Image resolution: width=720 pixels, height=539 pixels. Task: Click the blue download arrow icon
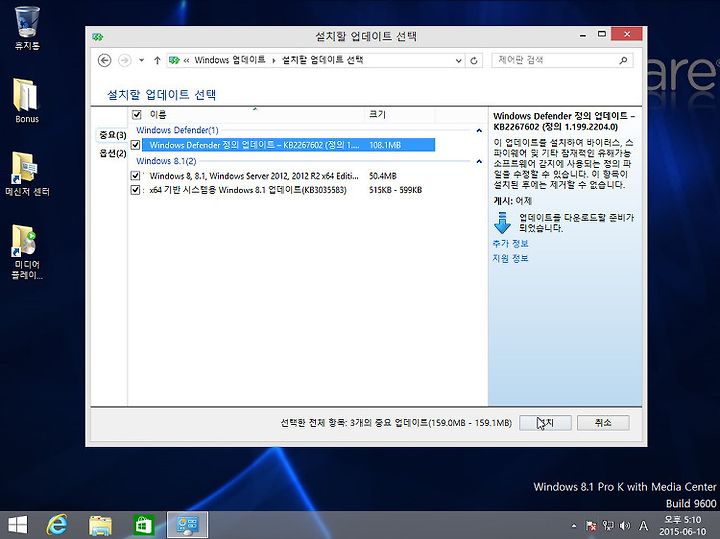[x=502, y=223]
